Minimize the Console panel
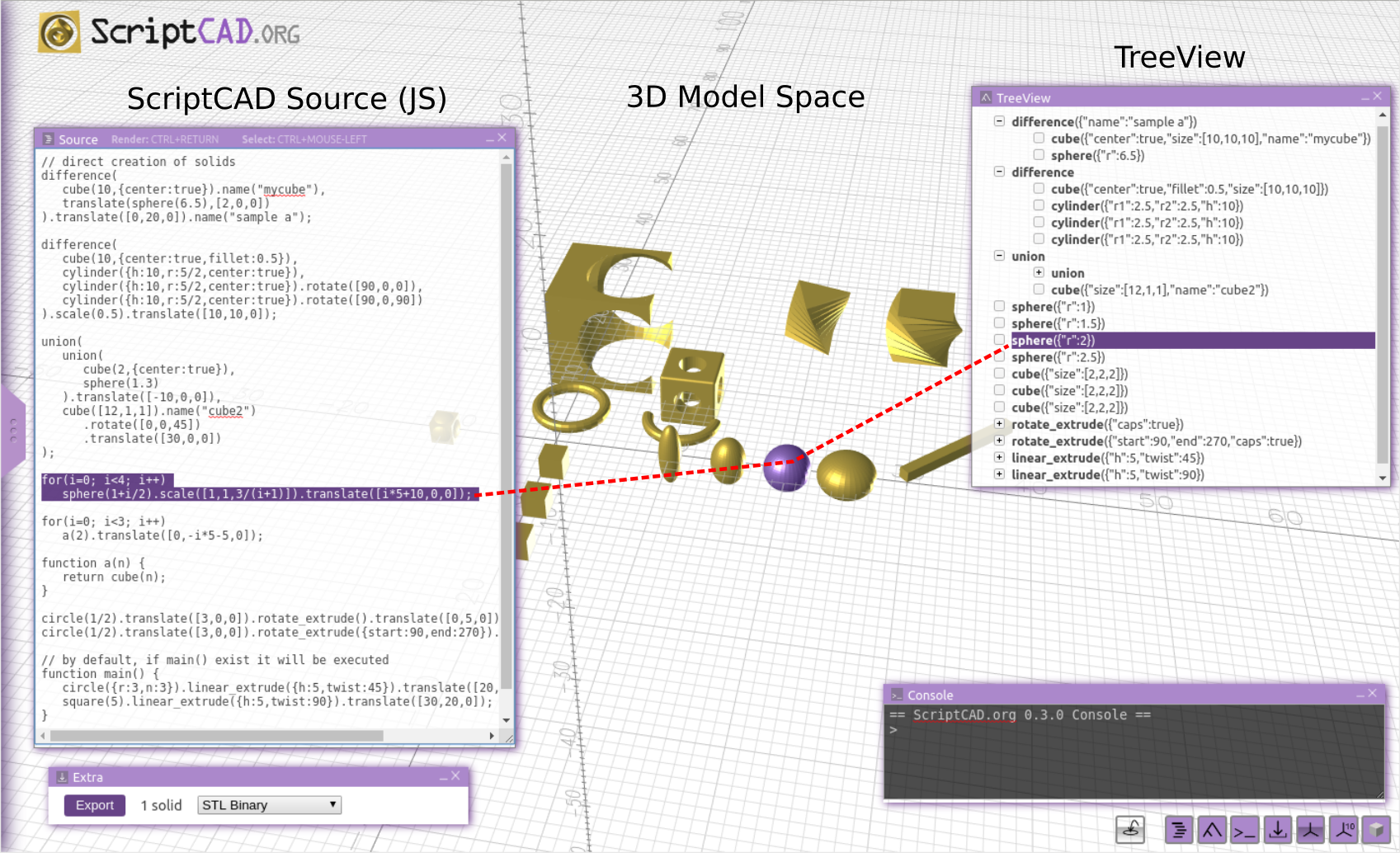Screen dimensions: 1400x853 (1360, 695)
